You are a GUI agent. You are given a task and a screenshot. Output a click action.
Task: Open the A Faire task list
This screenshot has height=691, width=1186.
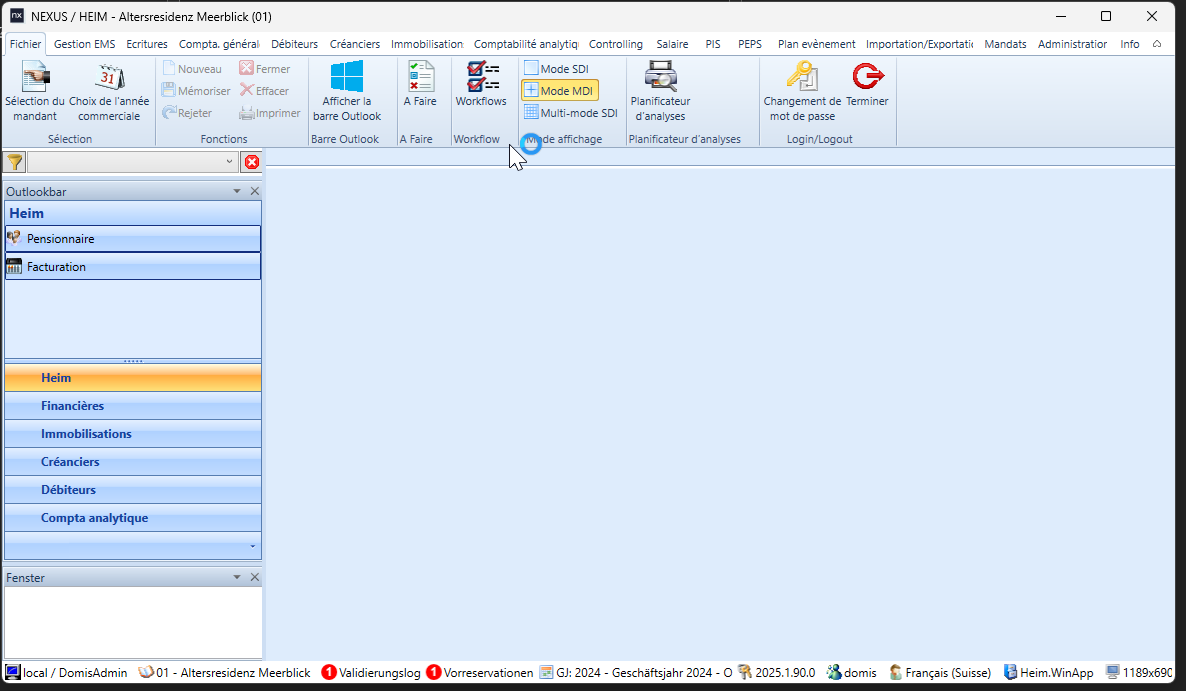coord(420,77)
